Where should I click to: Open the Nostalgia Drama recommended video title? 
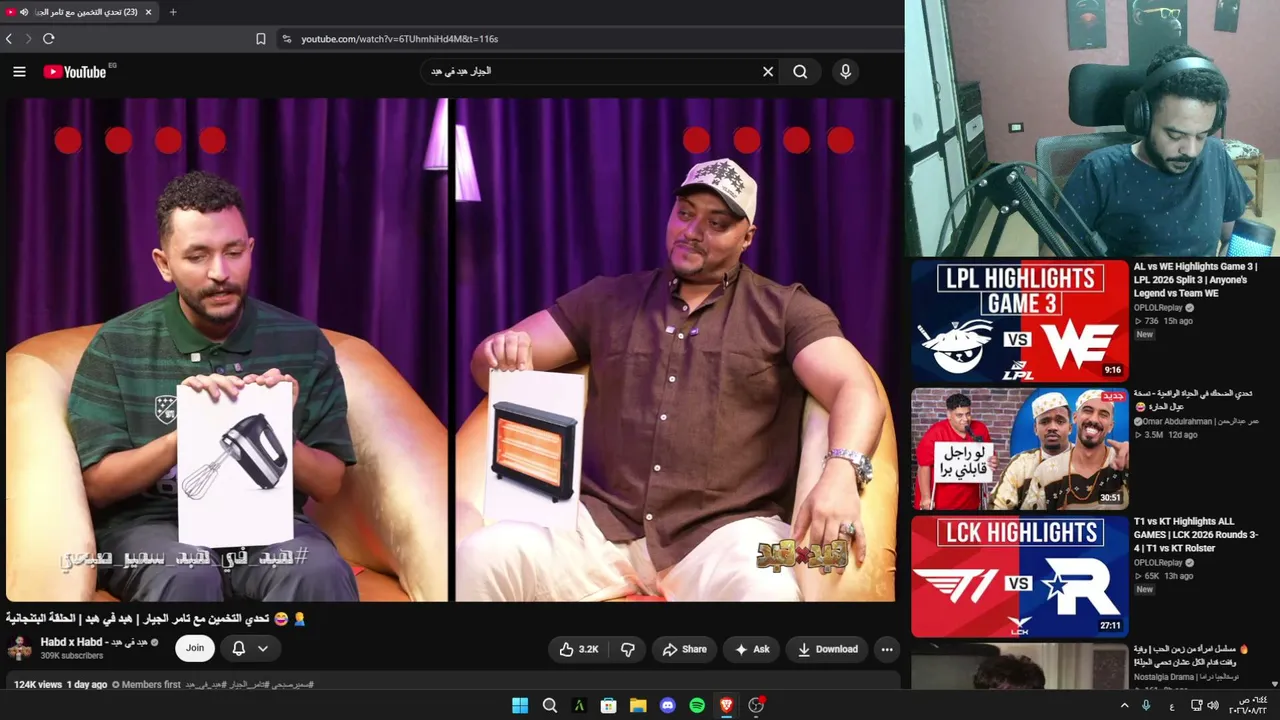[x=1192, y=655]
